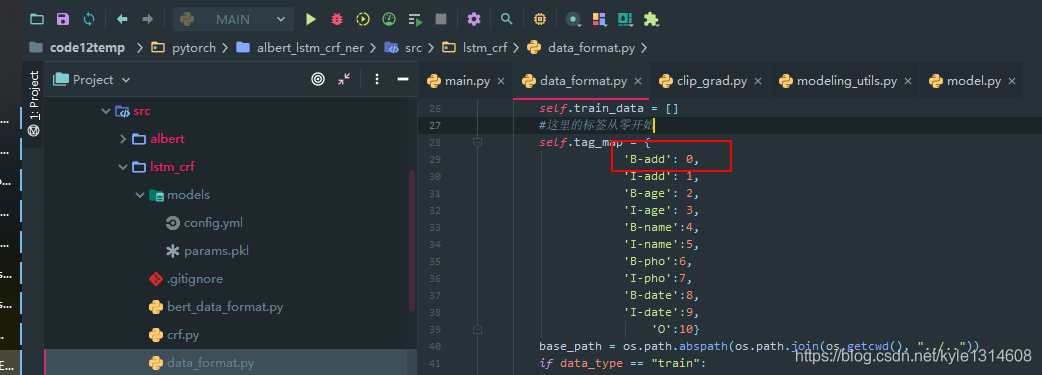Collapse the models folder node
The image size is (1042, 375).
(140, 195)
